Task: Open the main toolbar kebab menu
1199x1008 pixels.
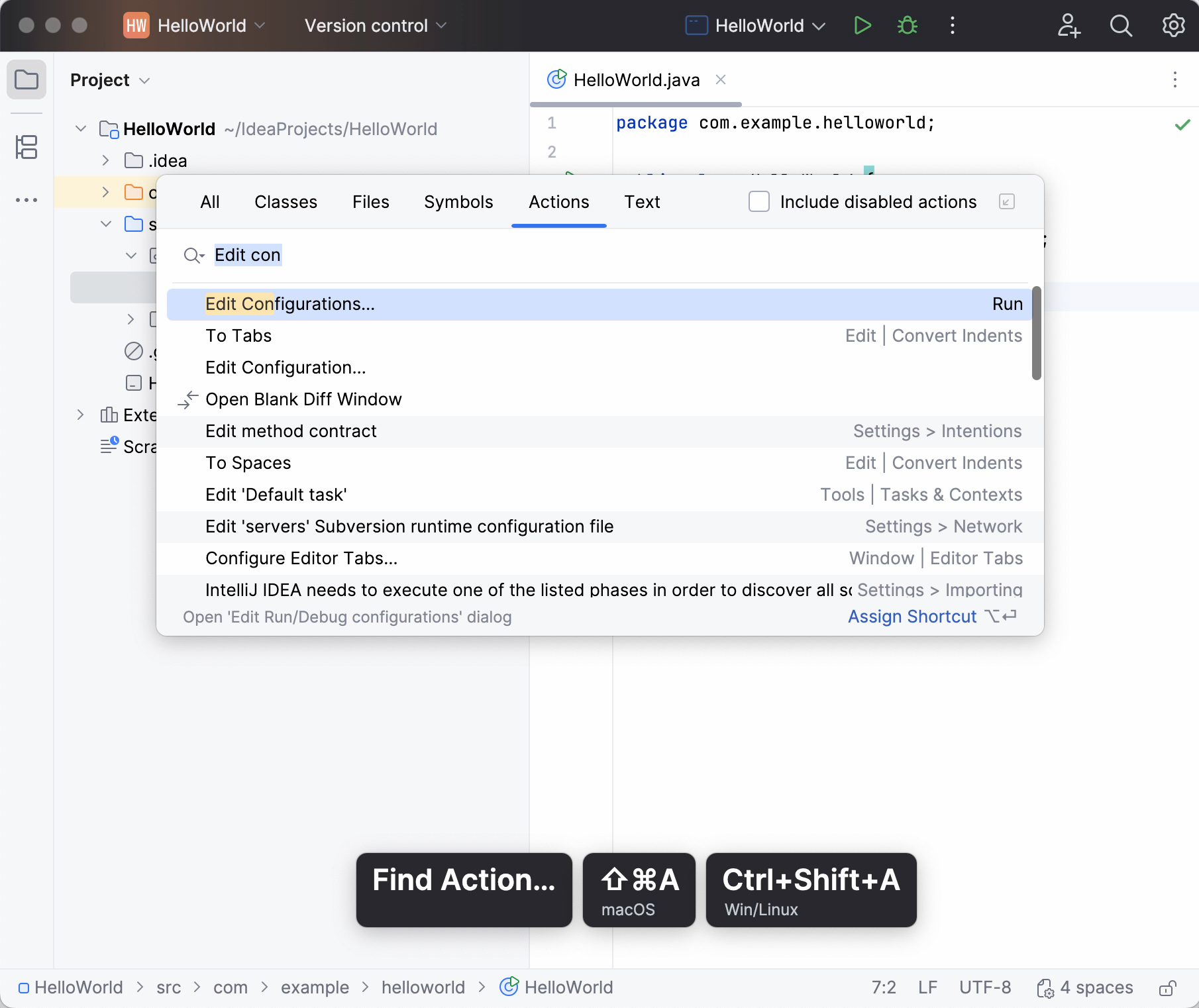Action: [952, 25]
